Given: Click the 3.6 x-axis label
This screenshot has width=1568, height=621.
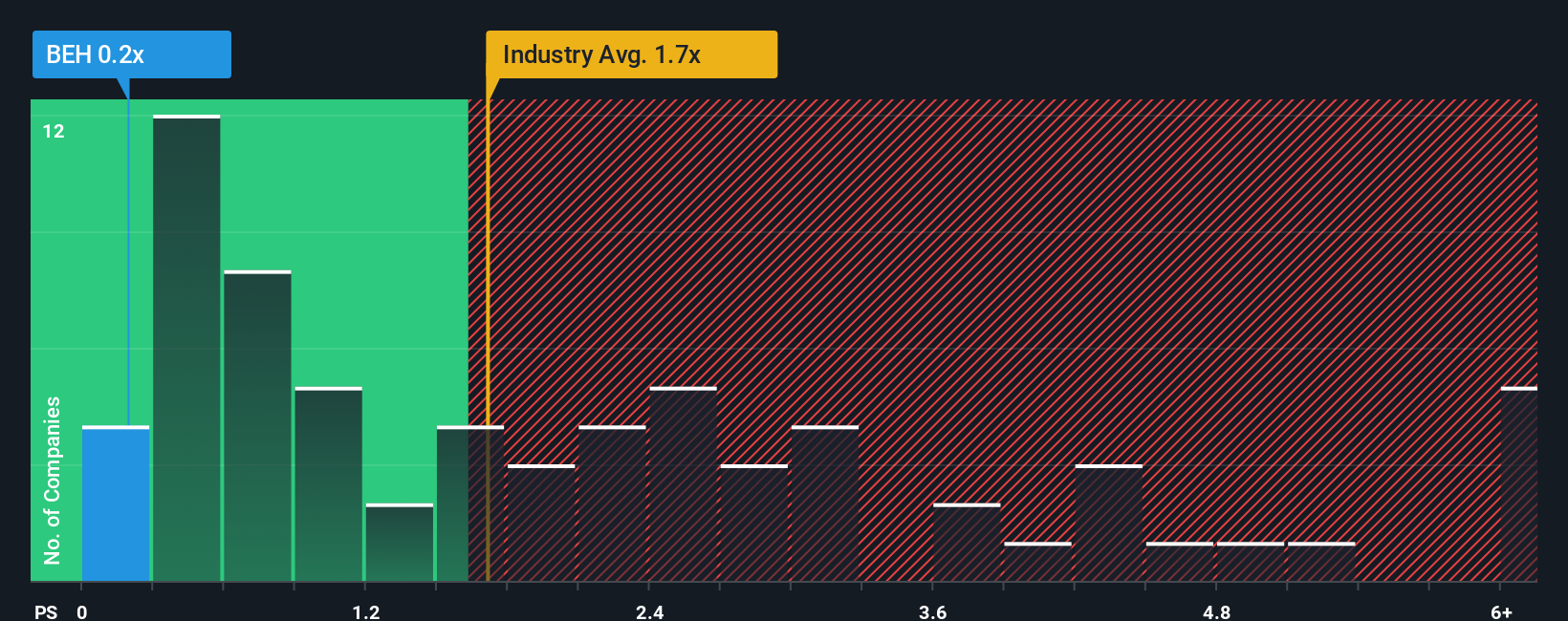Looking at the screenshot, I should tap(933, 611).
